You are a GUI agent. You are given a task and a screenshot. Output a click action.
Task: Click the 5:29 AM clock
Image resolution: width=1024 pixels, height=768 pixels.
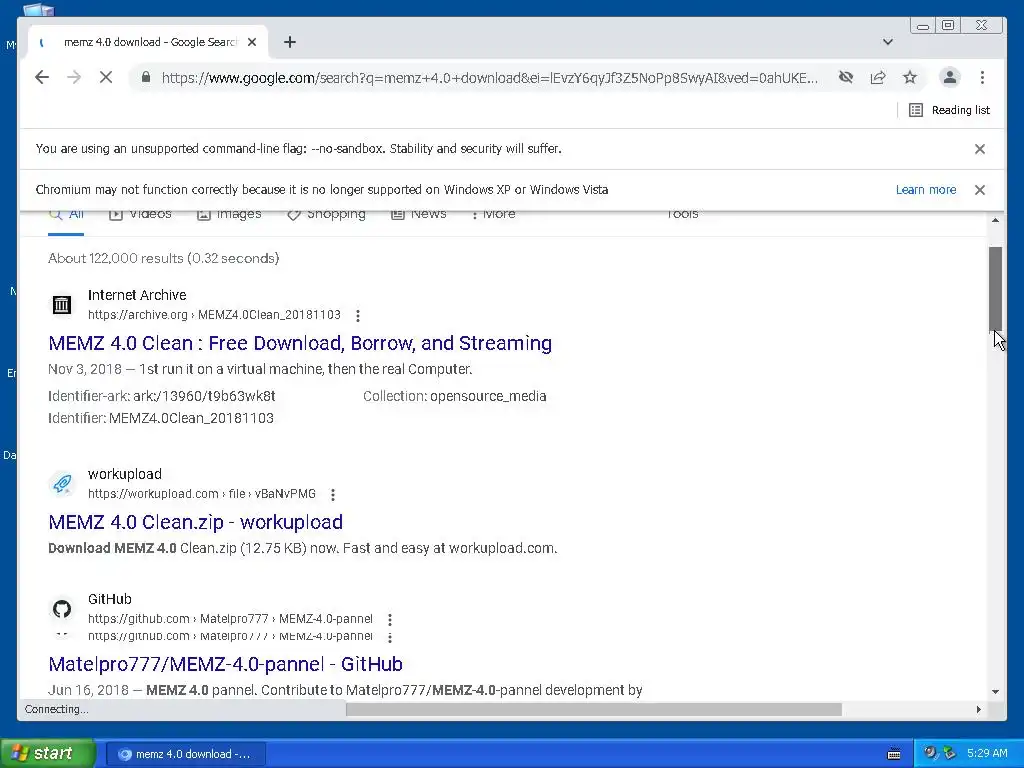coord(987,753)
